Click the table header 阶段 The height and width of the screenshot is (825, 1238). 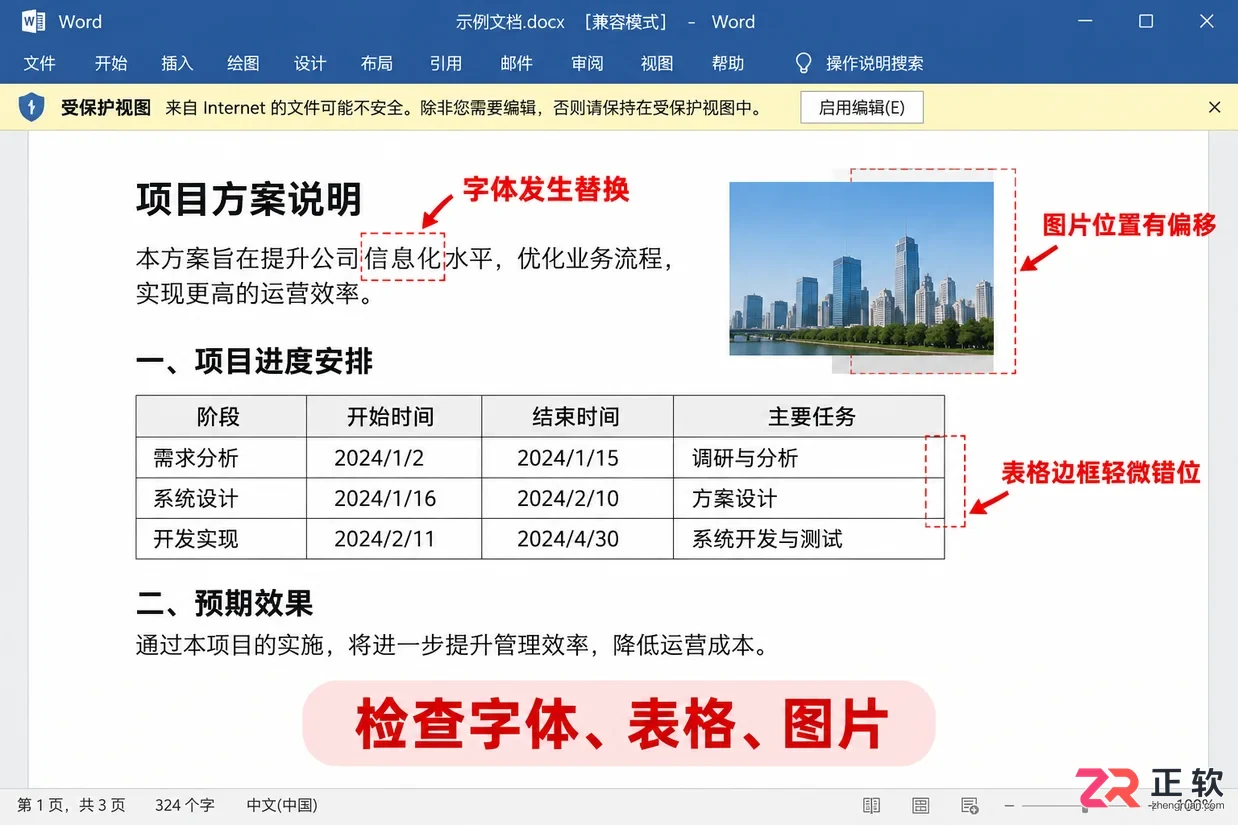point(219,417)
